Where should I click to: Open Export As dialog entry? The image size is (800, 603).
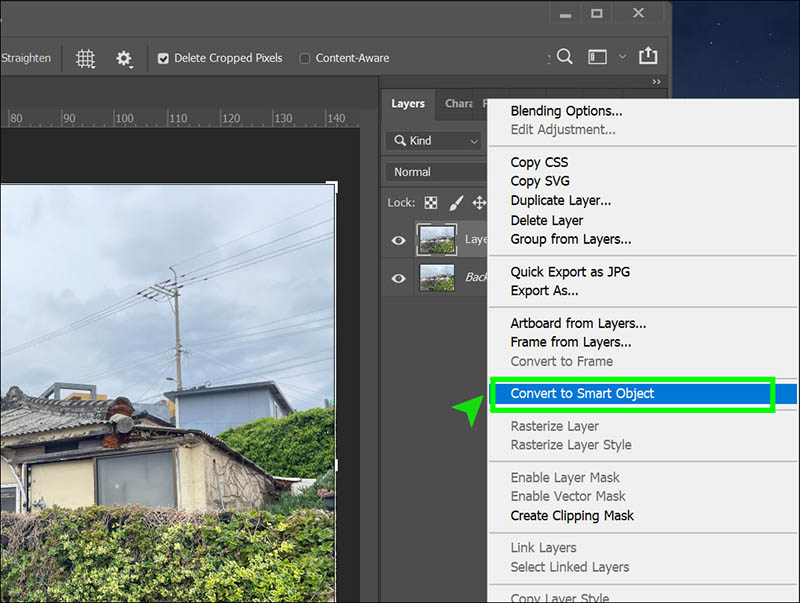click(544, 291)
